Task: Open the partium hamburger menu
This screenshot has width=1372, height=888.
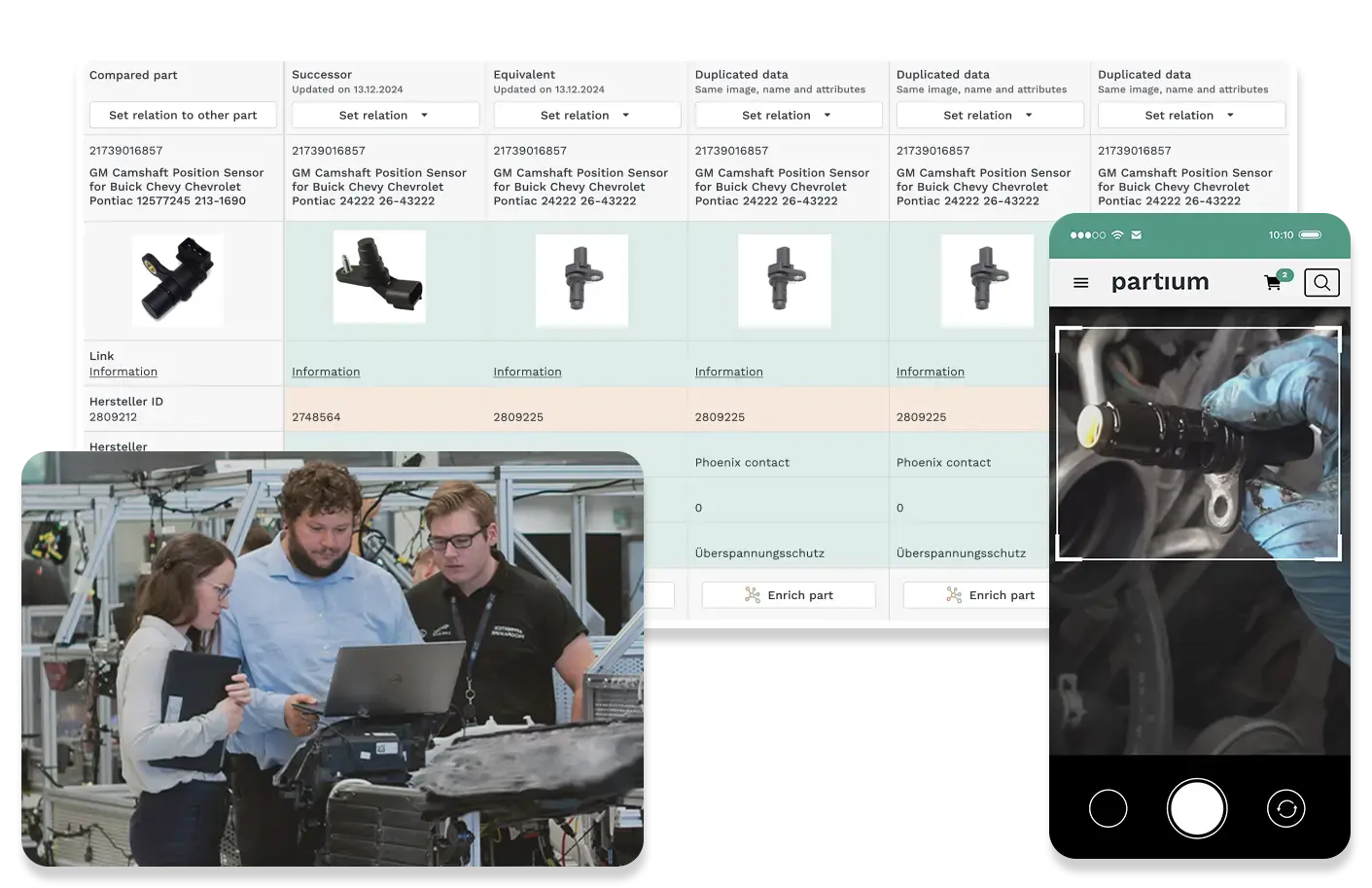Action: (x=1079, y=282)
